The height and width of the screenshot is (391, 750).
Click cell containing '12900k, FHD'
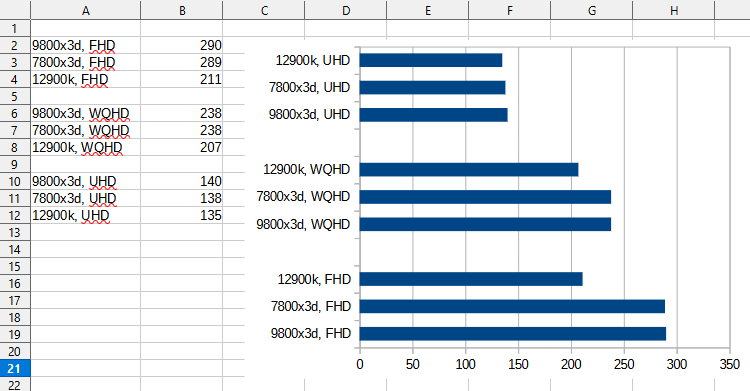pos(86,79)
